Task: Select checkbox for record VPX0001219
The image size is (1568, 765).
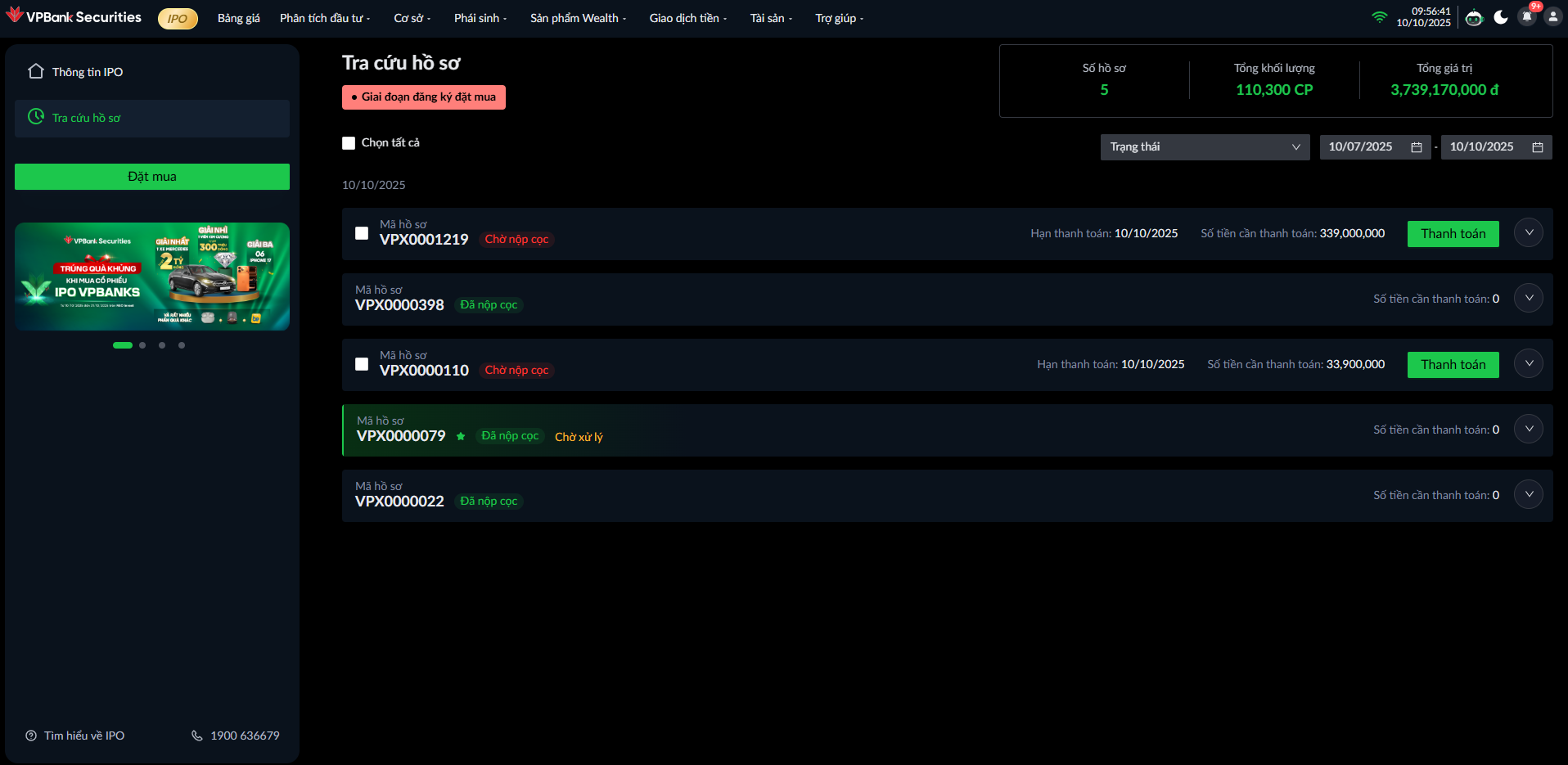Action: pos(362,233)
